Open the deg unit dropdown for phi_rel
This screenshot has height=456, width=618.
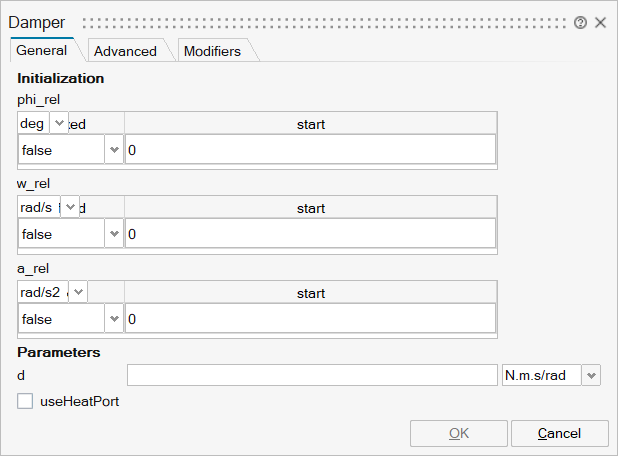click(58, 123)
